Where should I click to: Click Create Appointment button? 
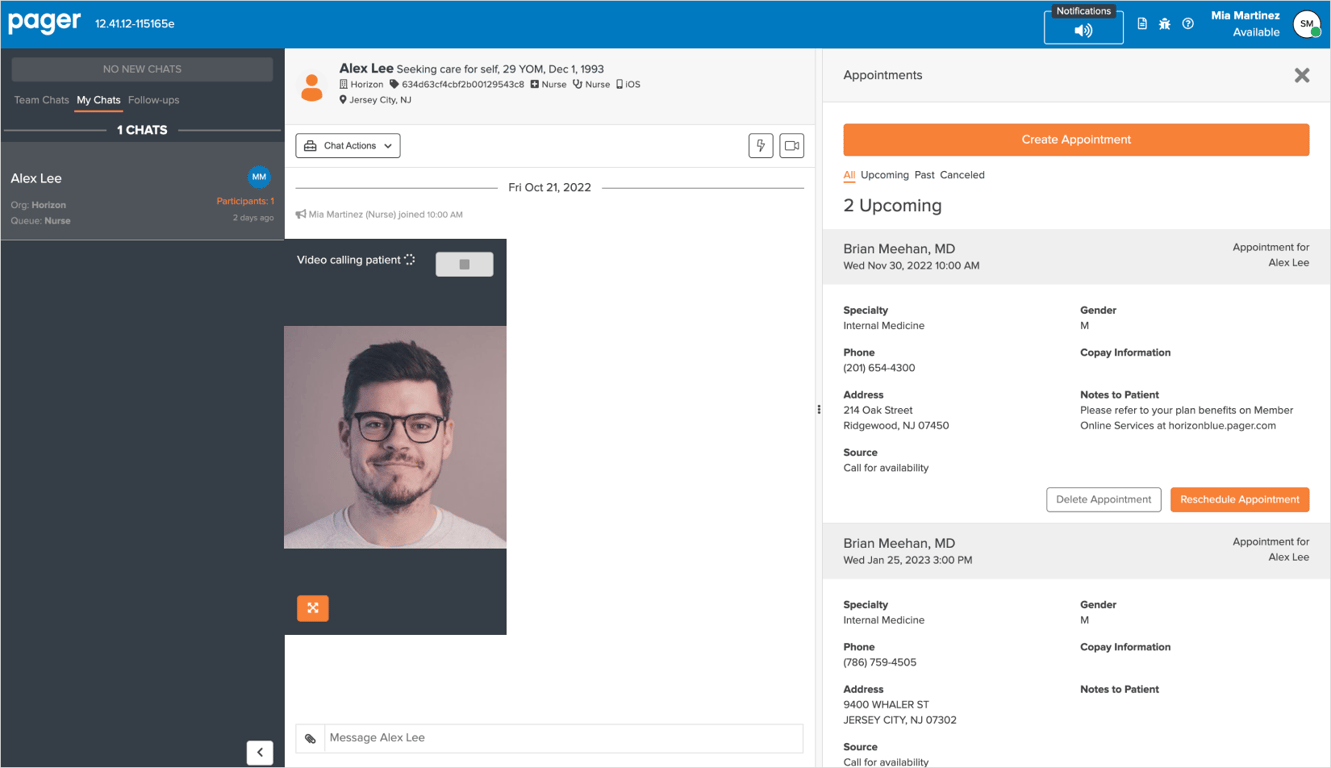(1076, 140)
